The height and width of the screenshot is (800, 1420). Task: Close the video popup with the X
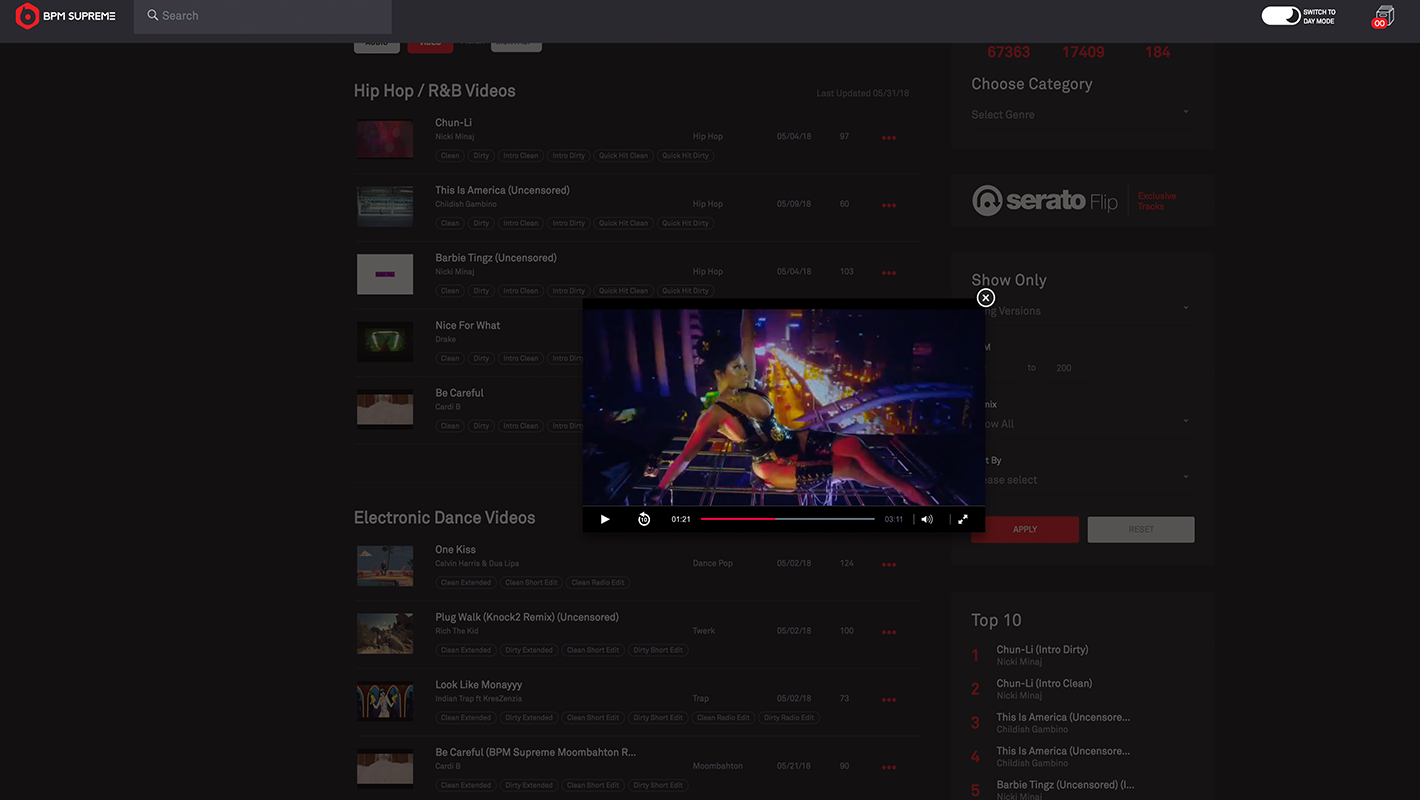(986, 298)
